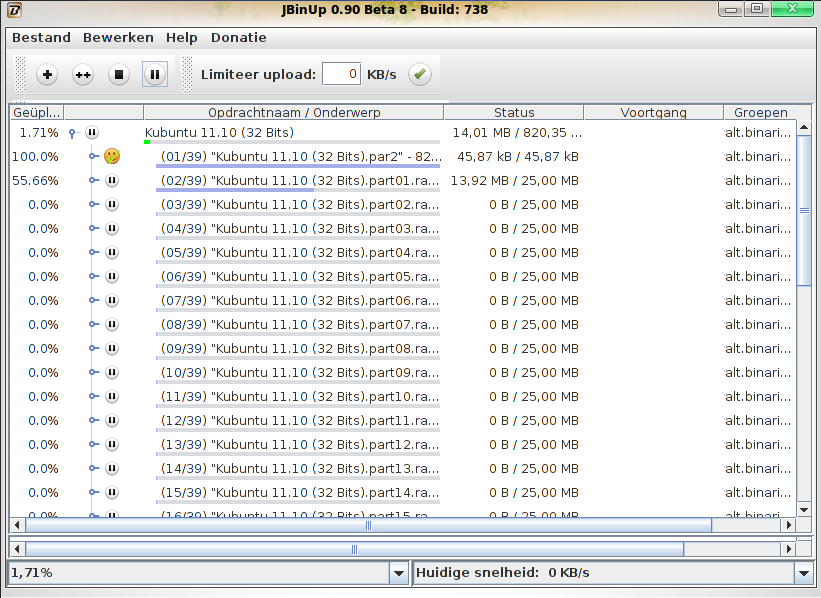The height and width of the screenshot is (598, 821).
Task: Click the add upload job plus icon
Action: [x=47, y=74]
